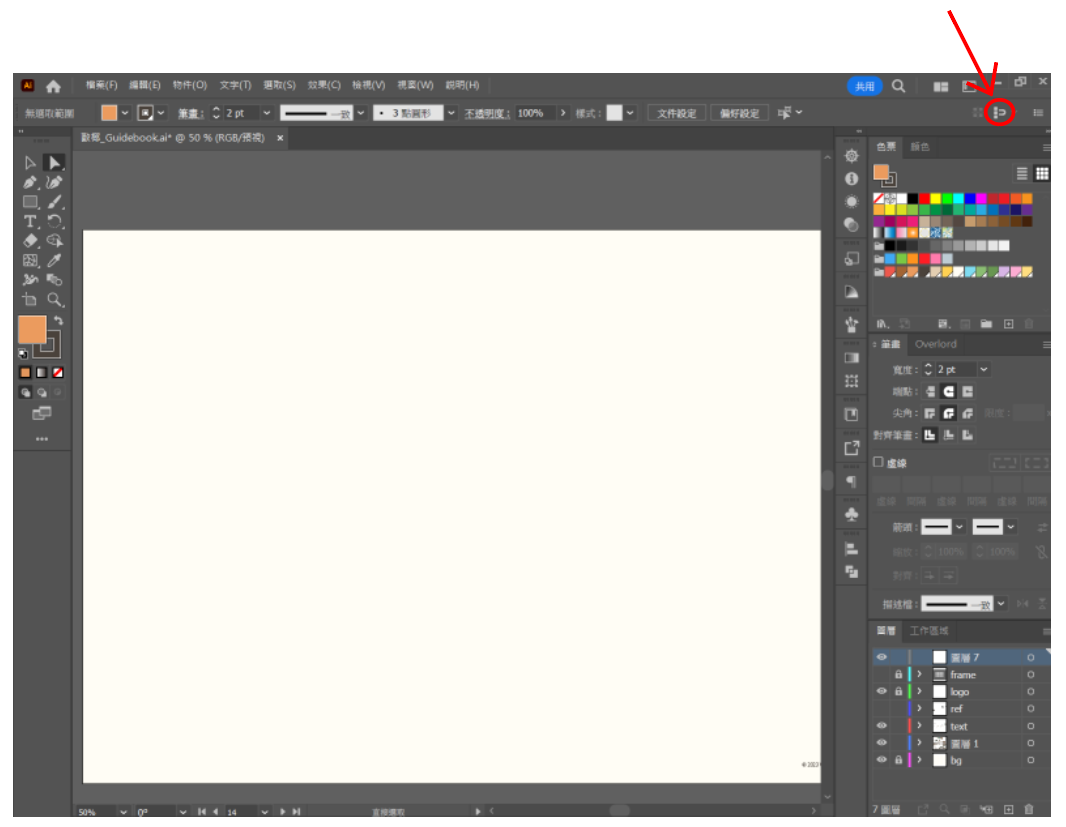This screenshot has height=827, width=1066.
Task: Select the Pen tool
Action: click(30, 182)
